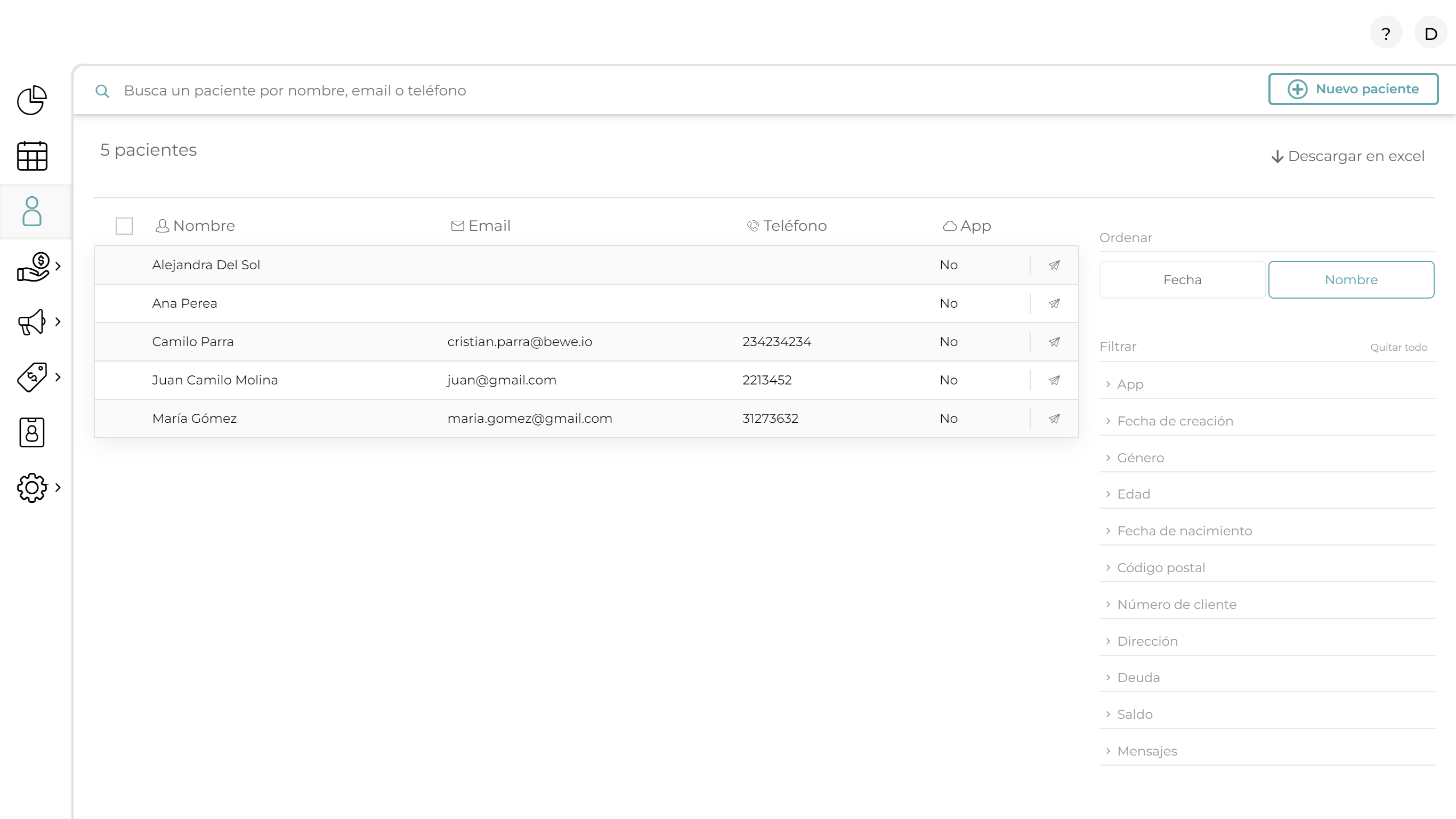The height and width of the screenshot is (819, 1456).
Task: Open patient María Gómez
Action: pyautogui.click(x=195, y=419)
